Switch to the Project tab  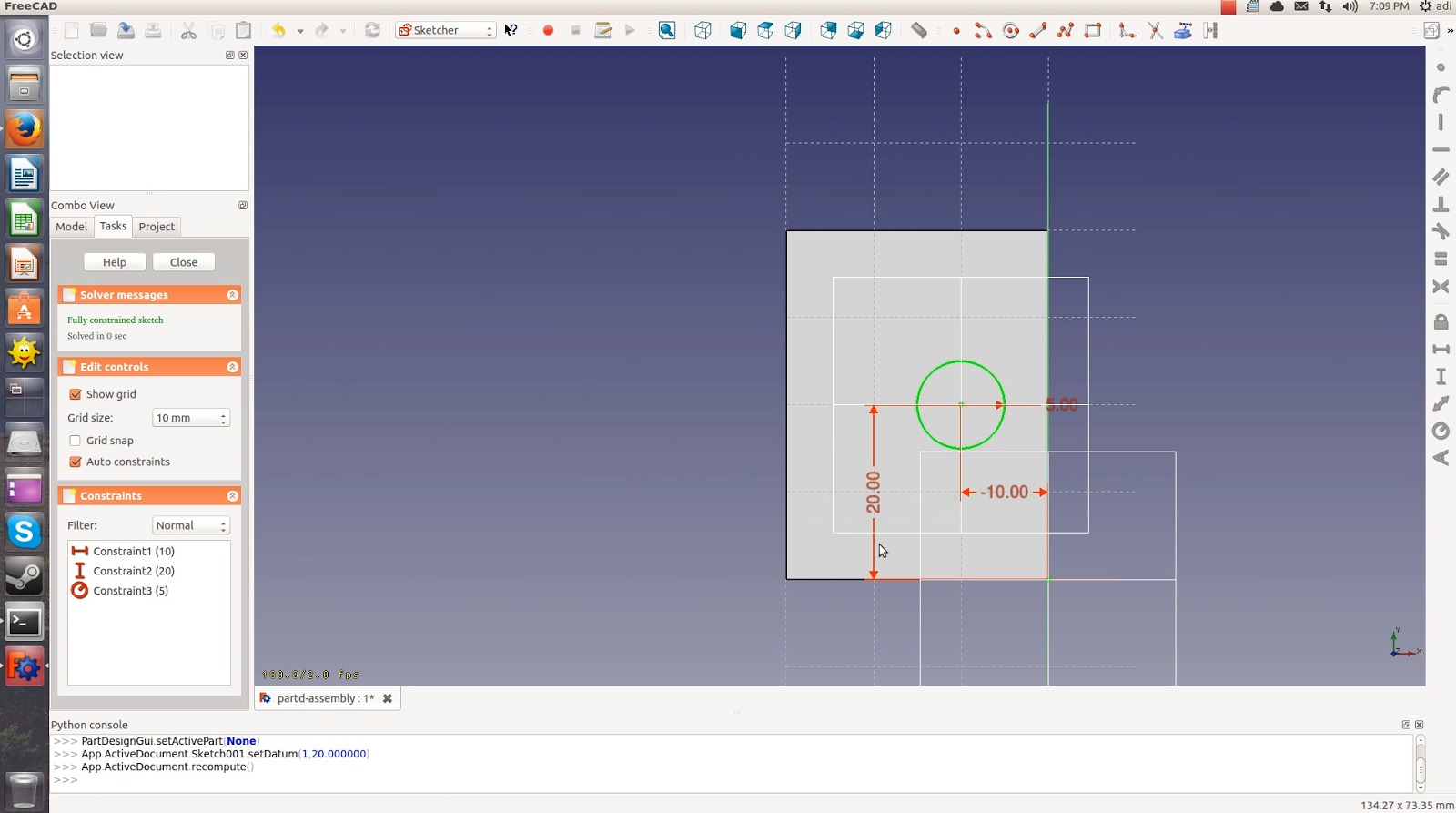coord(157,227)
